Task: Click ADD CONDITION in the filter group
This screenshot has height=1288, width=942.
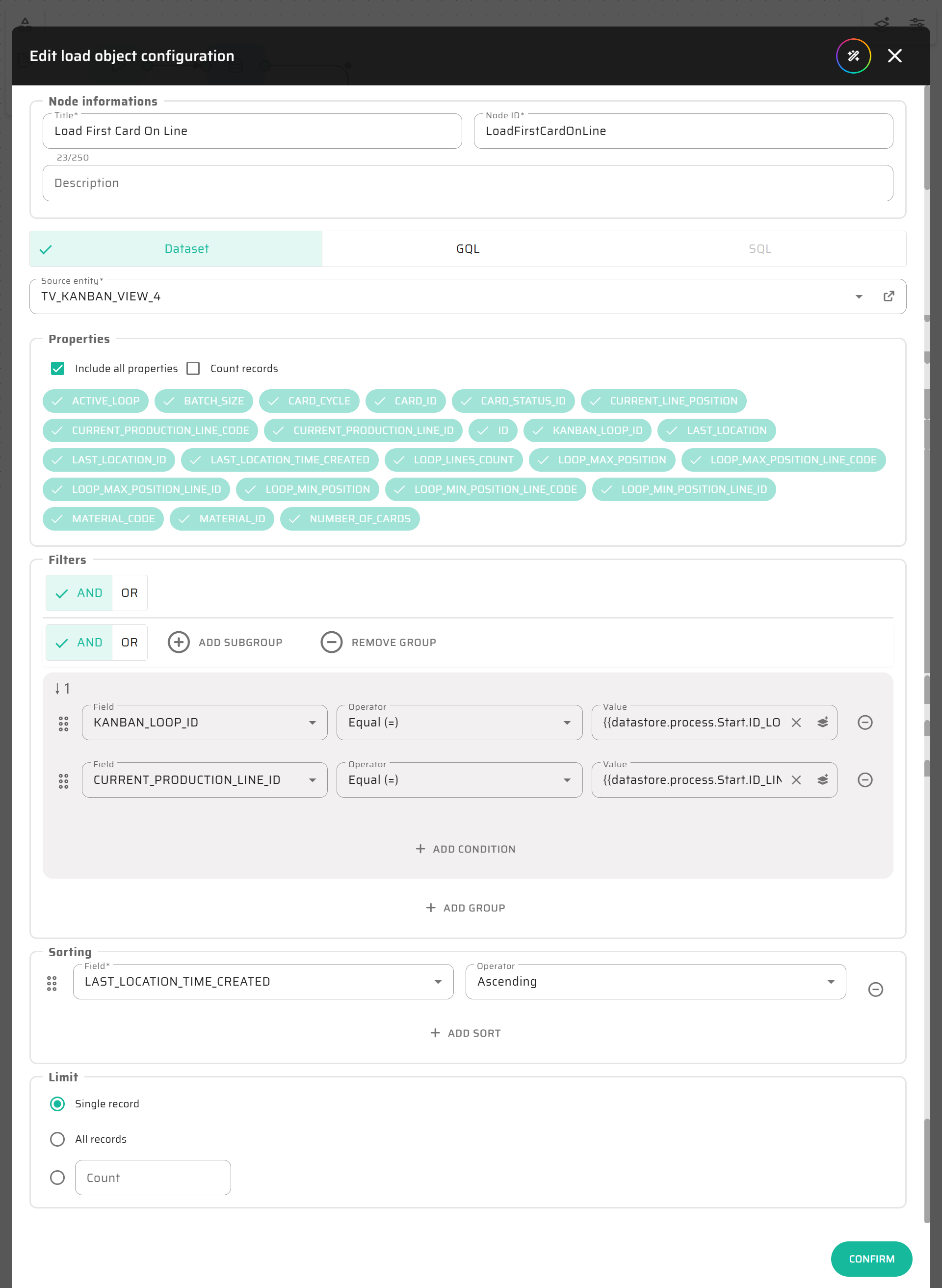Action: pos(465,849)
